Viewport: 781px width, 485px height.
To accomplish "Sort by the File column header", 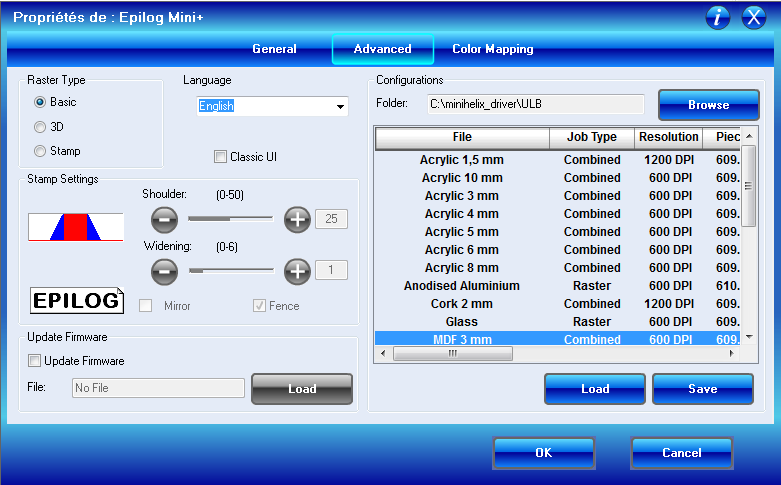I will (x=462, y=137).
